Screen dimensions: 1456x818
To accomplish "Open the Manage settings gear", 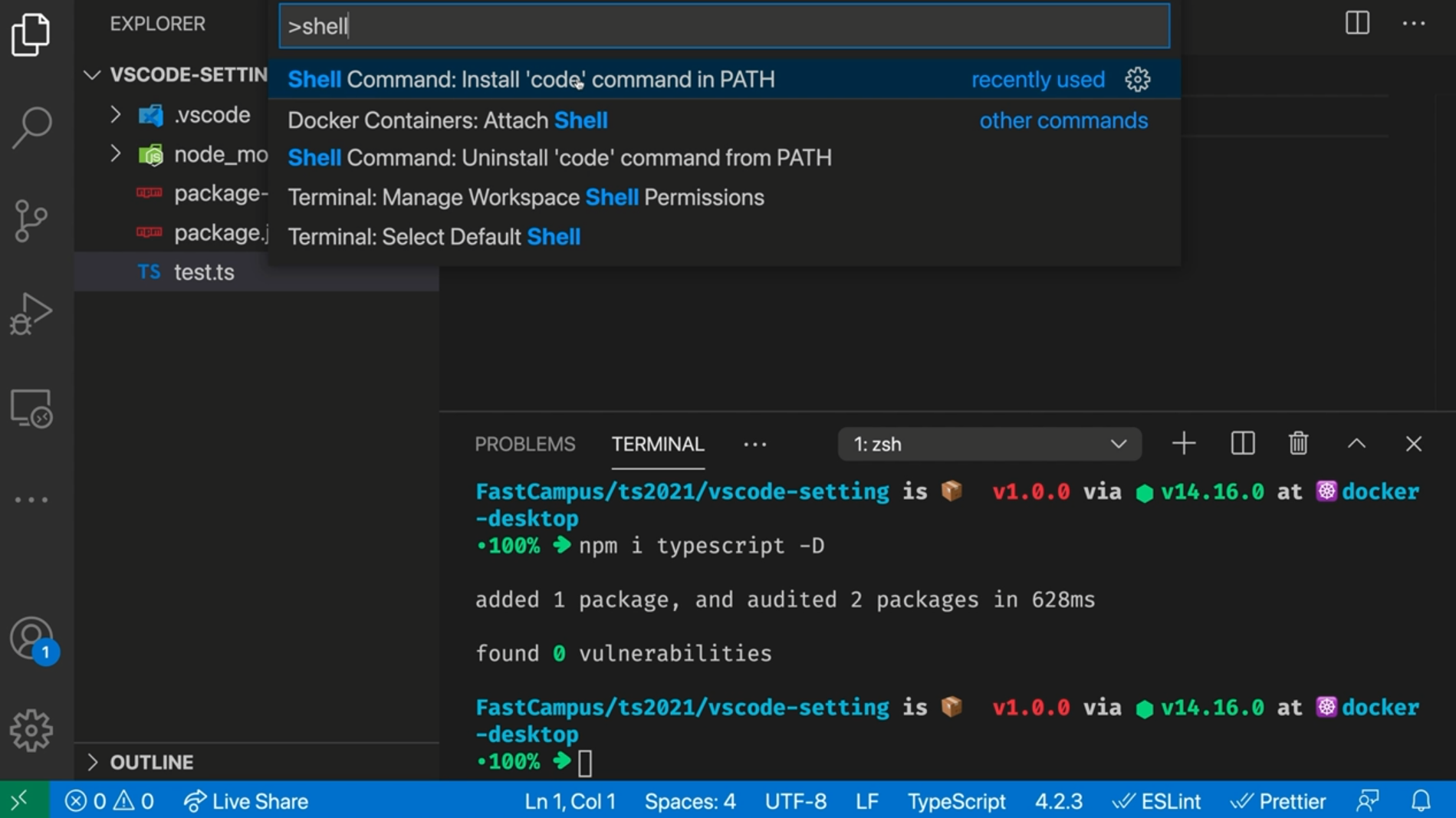I will coord(31,730).
